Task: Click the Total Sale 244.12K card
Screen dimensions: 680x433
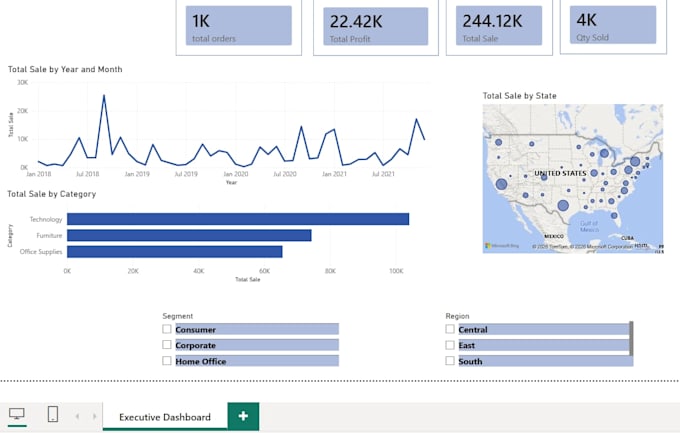Action: (x=499, y=26)
